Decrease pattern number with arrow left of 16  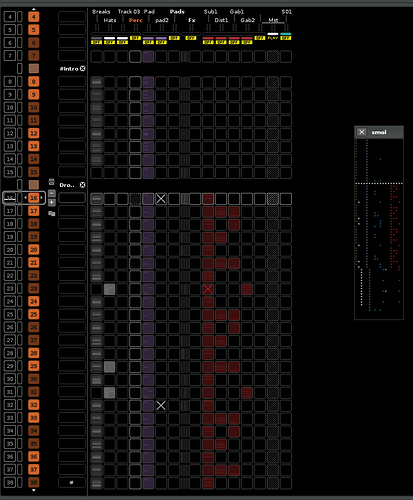[25, 198]
